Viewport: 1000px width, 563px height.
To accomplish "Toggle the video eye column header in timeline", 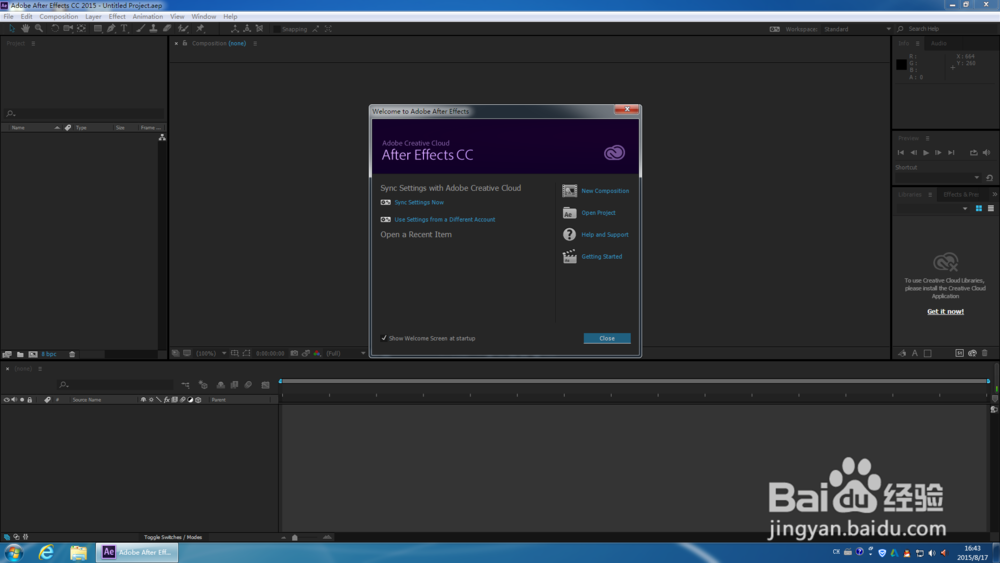I will click(6, 400).
